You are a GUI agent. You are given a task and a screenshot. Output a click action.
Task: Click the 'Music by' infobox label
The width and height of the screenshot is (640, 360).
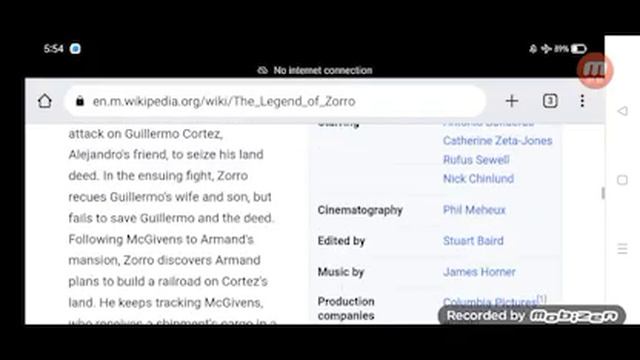[340, 272]
